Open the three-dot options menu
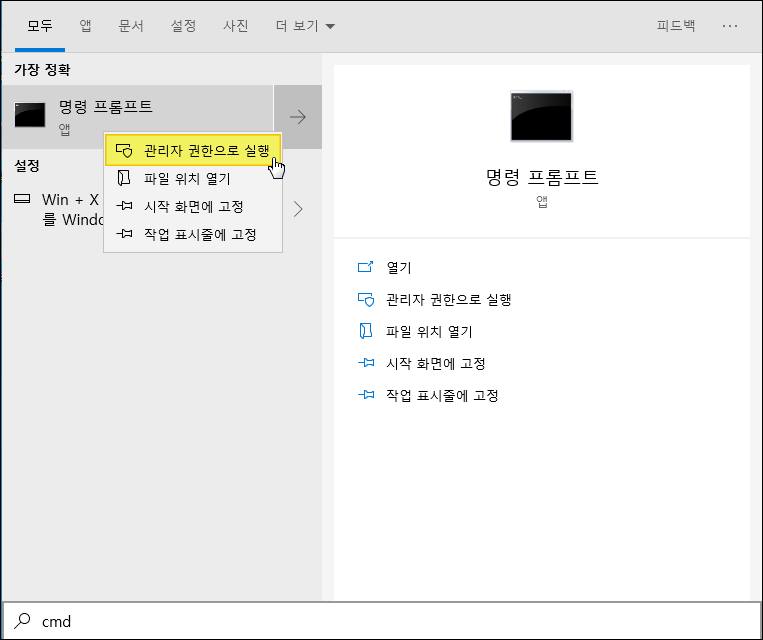 pos(729,26)
